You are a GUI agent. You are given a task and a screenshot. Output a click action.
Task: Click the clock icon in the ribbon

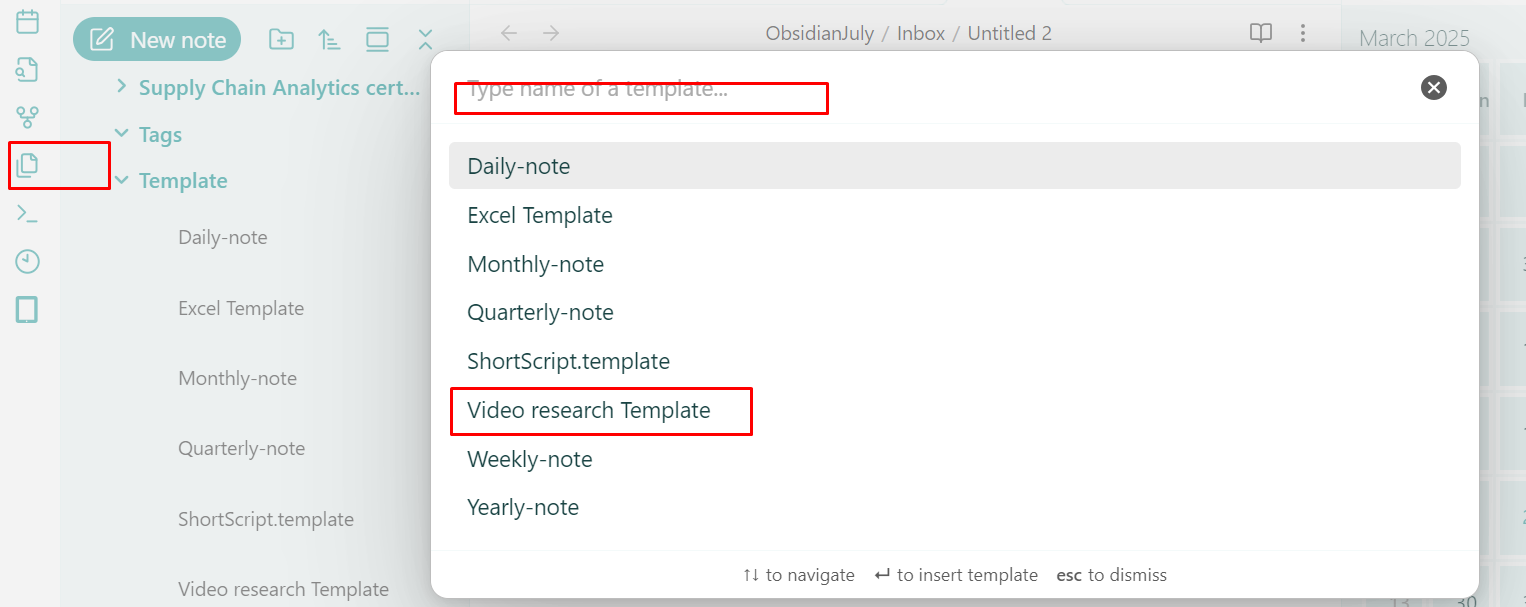click(x=28, y=262)
